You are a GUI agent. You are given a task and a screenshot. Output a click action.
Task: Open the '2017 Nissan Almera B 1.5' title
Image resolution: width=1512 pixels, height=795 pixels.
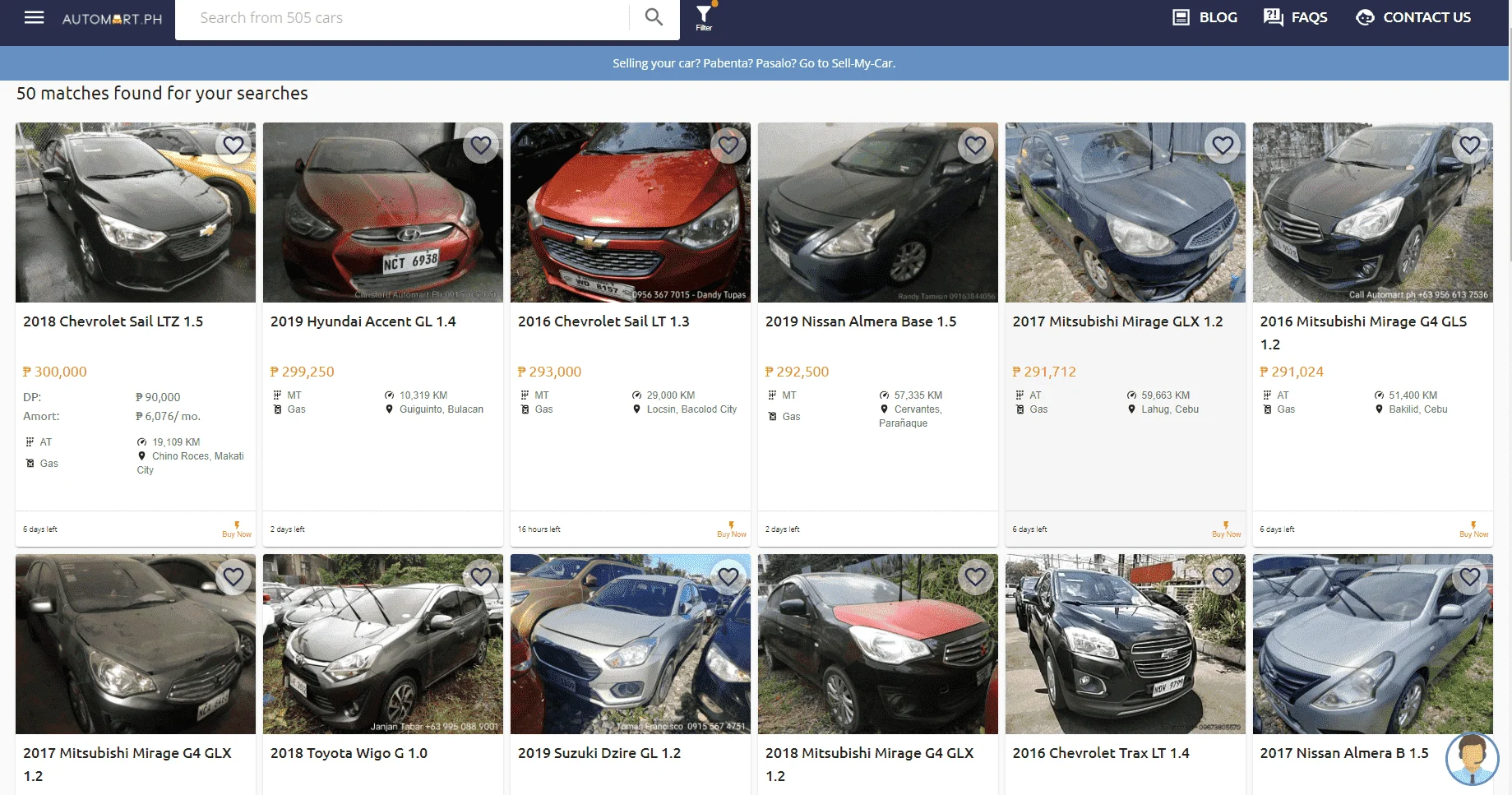point(1344,753)
